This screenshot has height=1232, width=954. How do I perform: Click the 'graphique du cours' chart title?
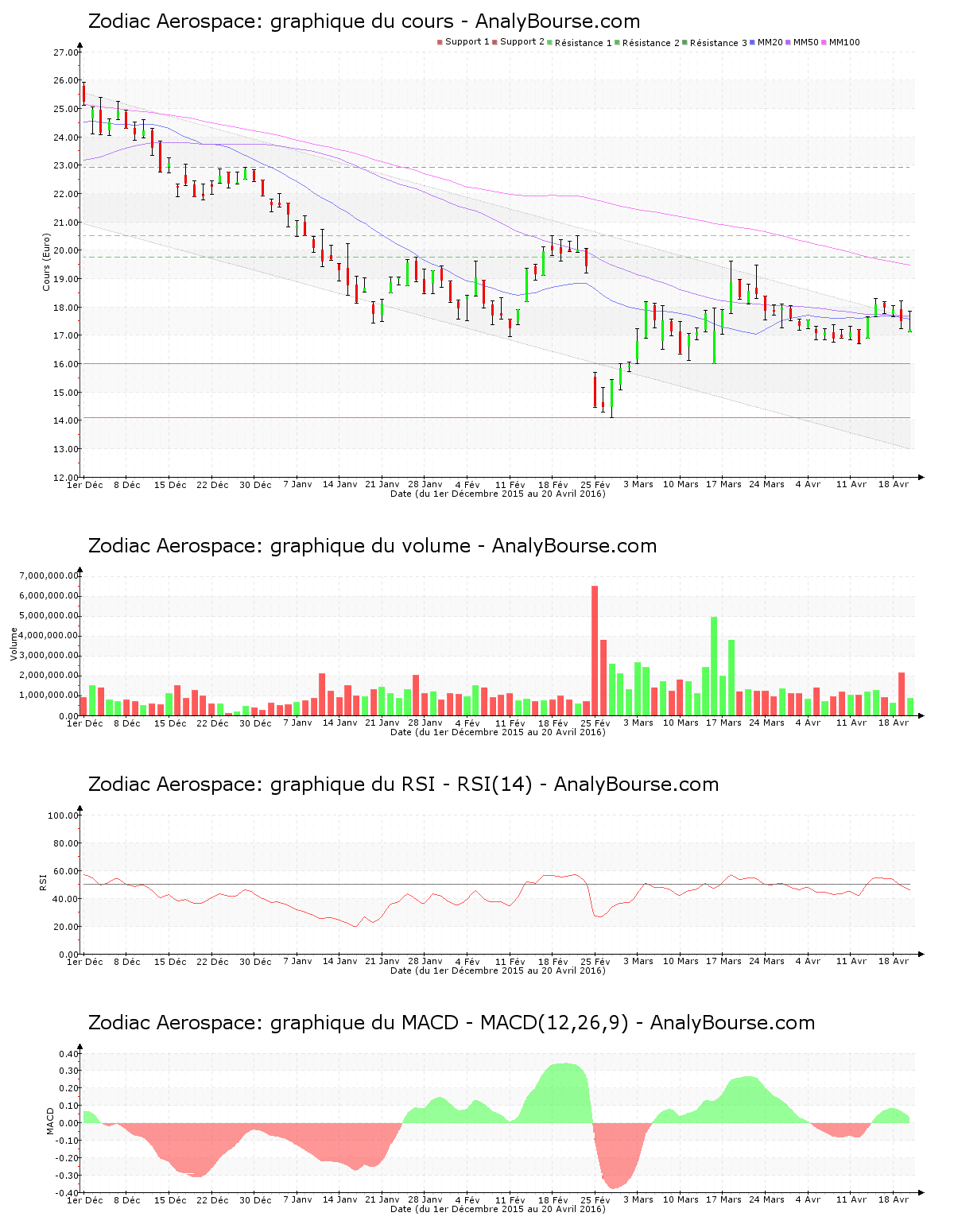point(364,21)
